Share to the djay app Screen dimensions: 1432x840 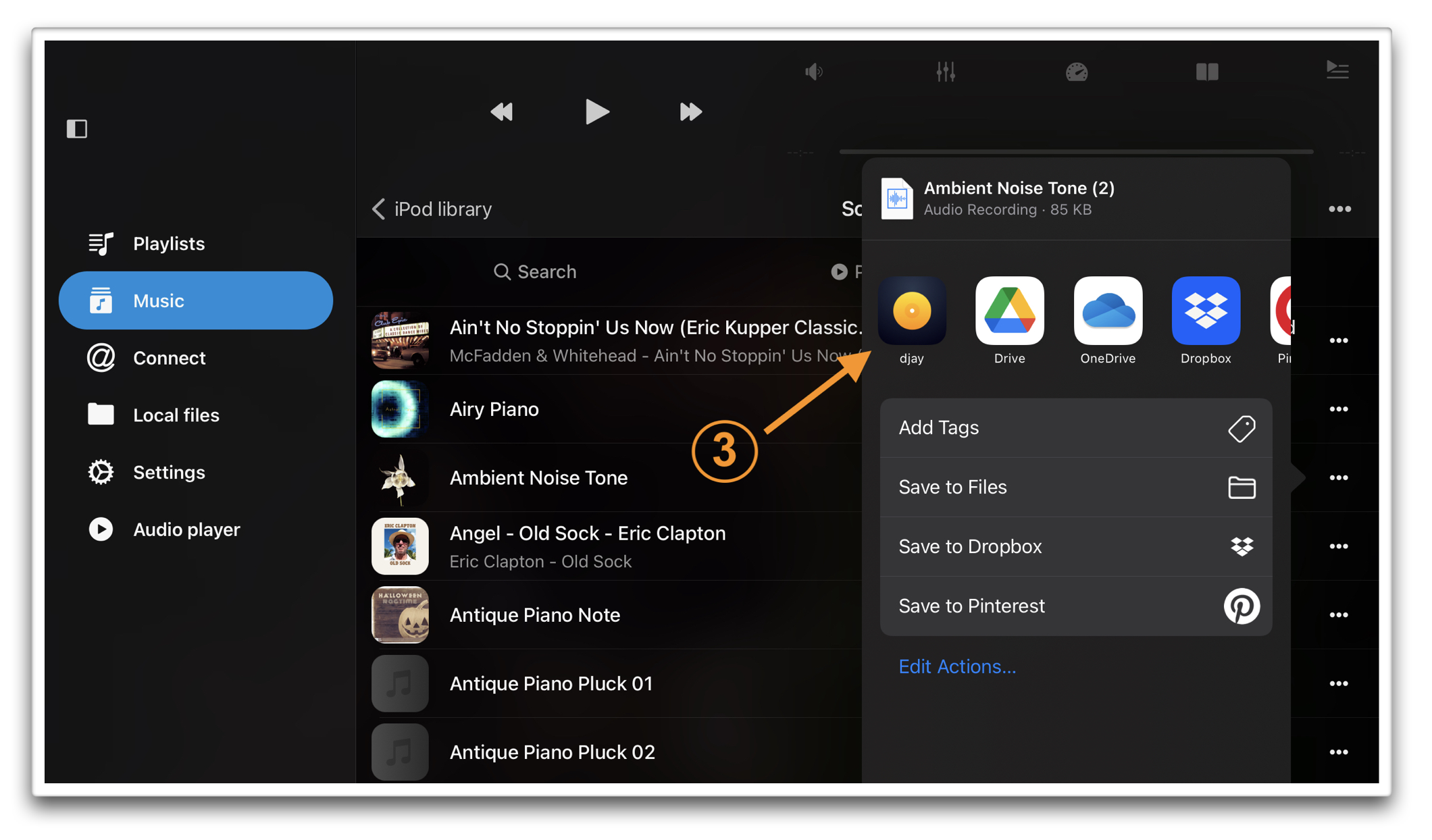tap(912, 321)
